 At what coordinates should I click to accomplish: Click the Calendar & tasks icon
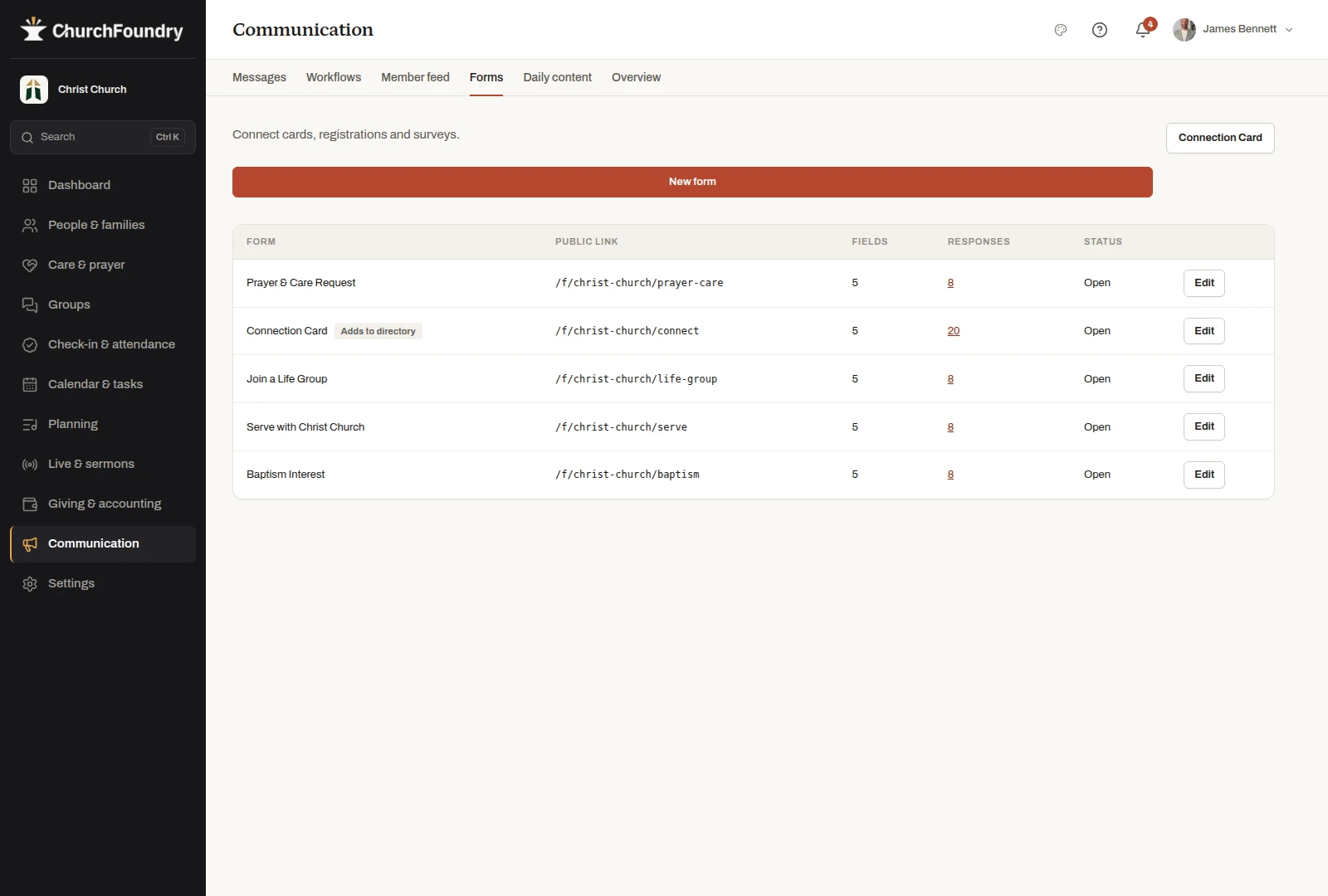pos(30,385)
